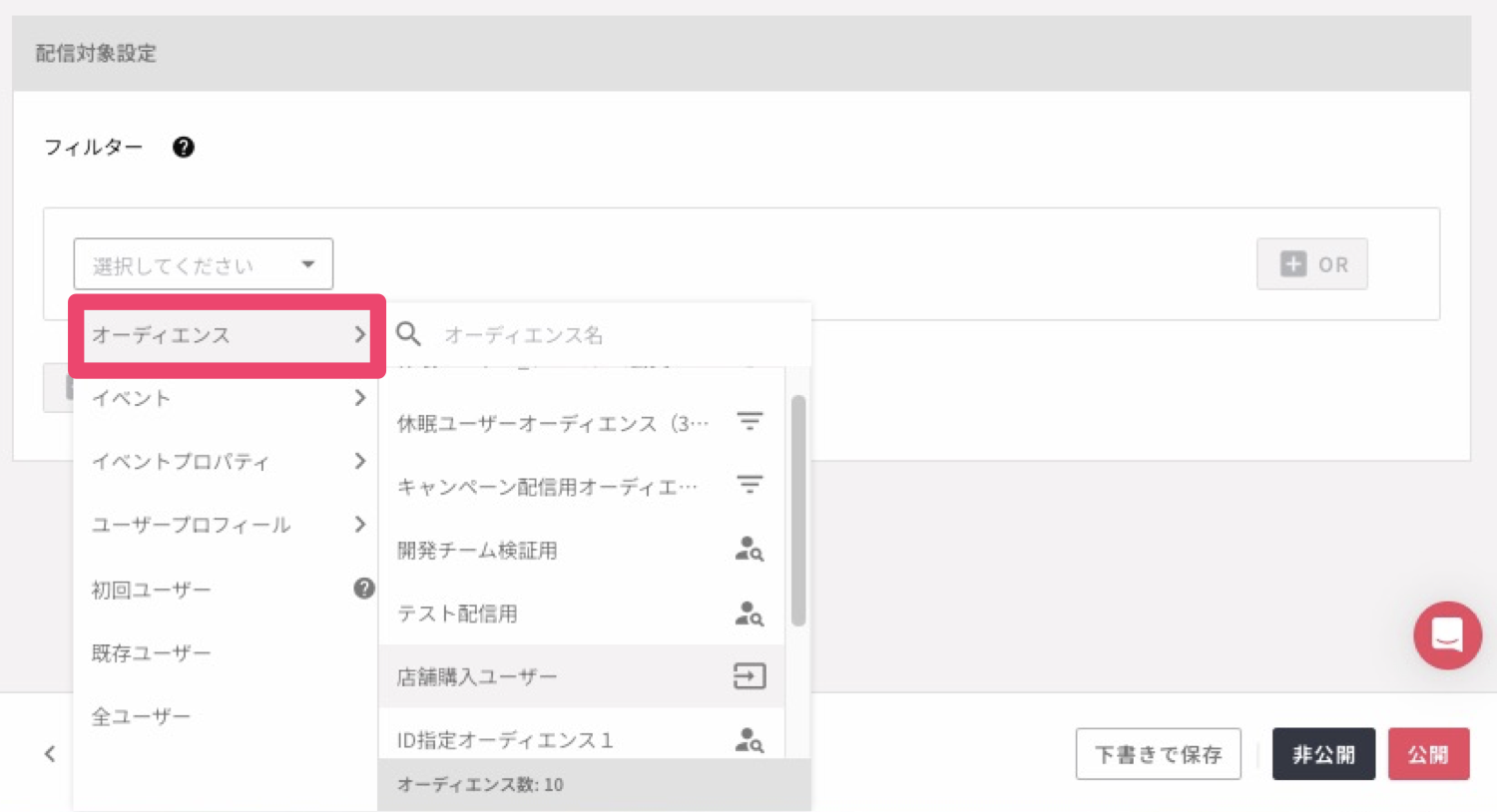Select 休眠ユーザーオーディエンス in the list

click(582, 423)
